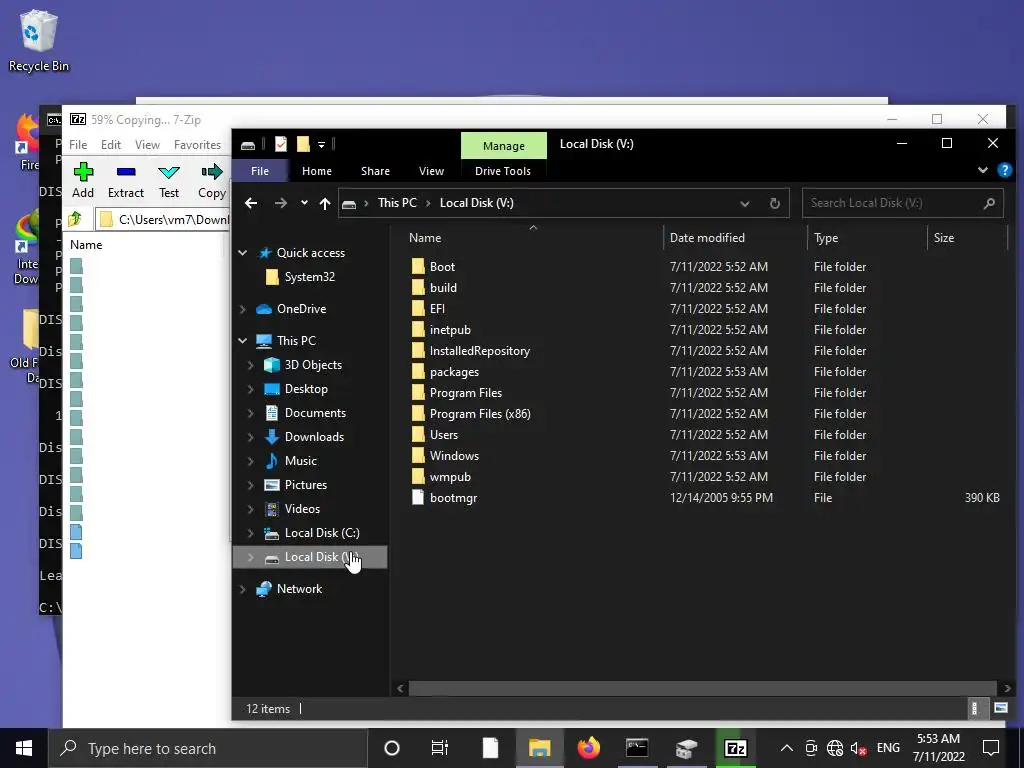Screen dimensions: 1024x768
Task: Click the network globe tray icon
Action: [x=835, y=748]
